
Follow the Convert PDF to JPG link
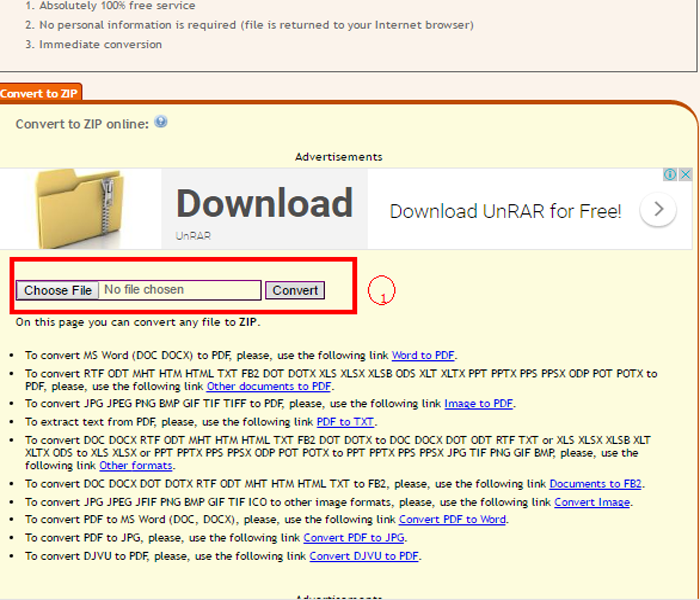pyautogui.click(x=354, y=538)
